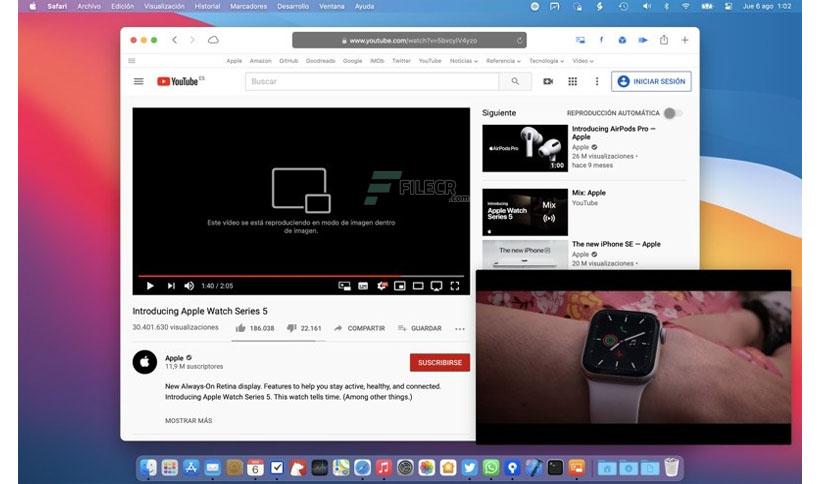The height and width of the screenshot is (484, 836).
Task: Toggle subtitles icon in video player
Action: click(363, 286)
